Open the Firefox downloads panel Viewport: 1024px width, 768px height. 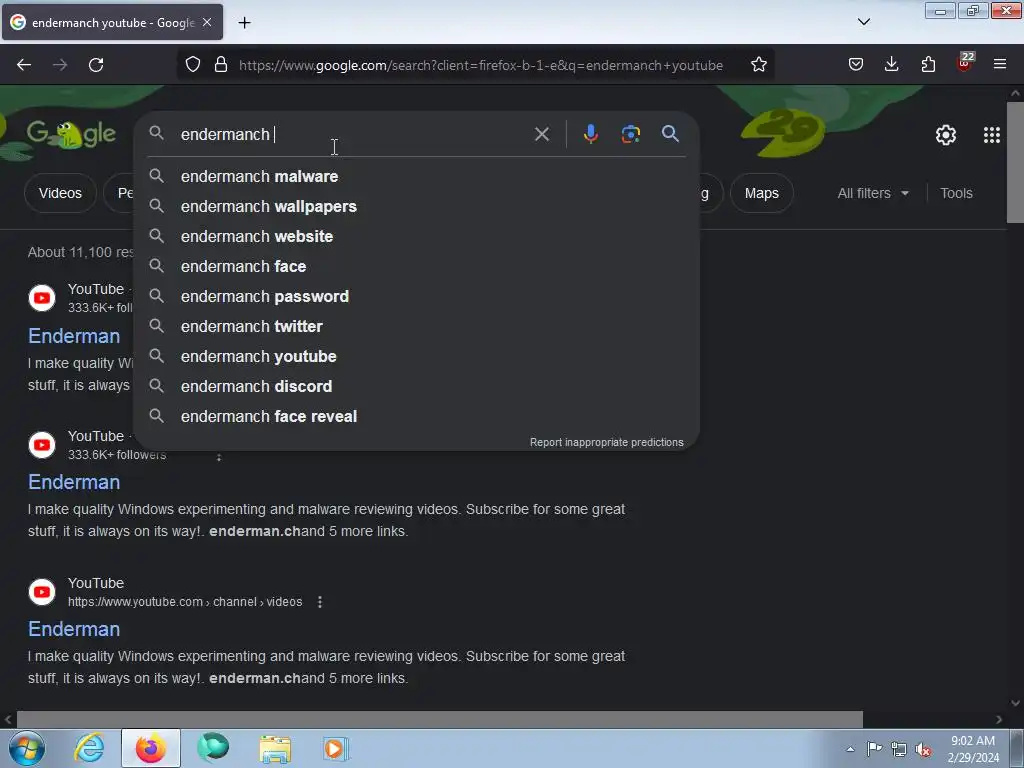pos(891,64)
